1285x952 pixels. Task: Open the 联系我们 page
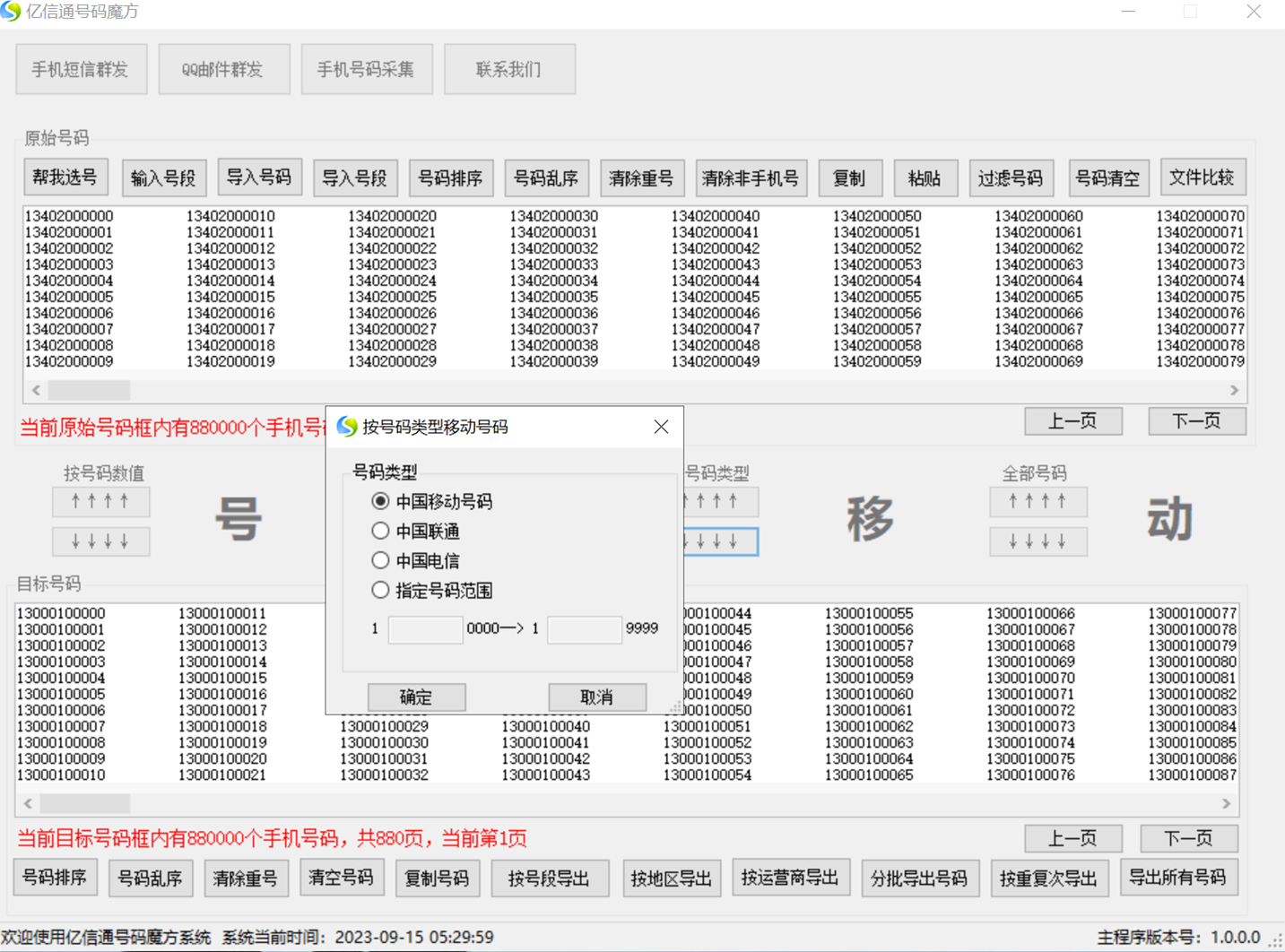pyautogui.click(x=508, y=69)
